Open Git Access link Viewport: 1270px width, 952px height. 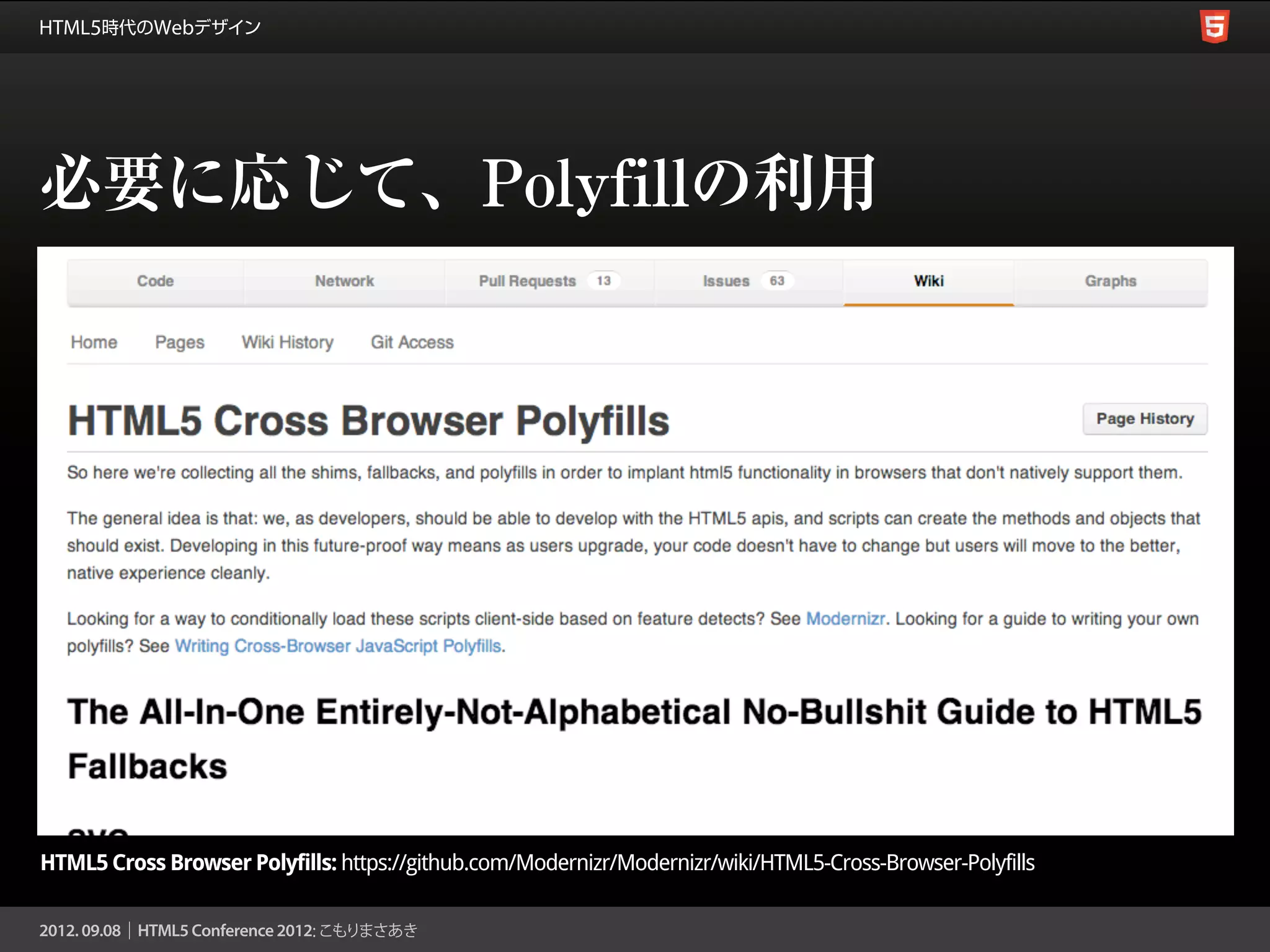tap(412, 342)
